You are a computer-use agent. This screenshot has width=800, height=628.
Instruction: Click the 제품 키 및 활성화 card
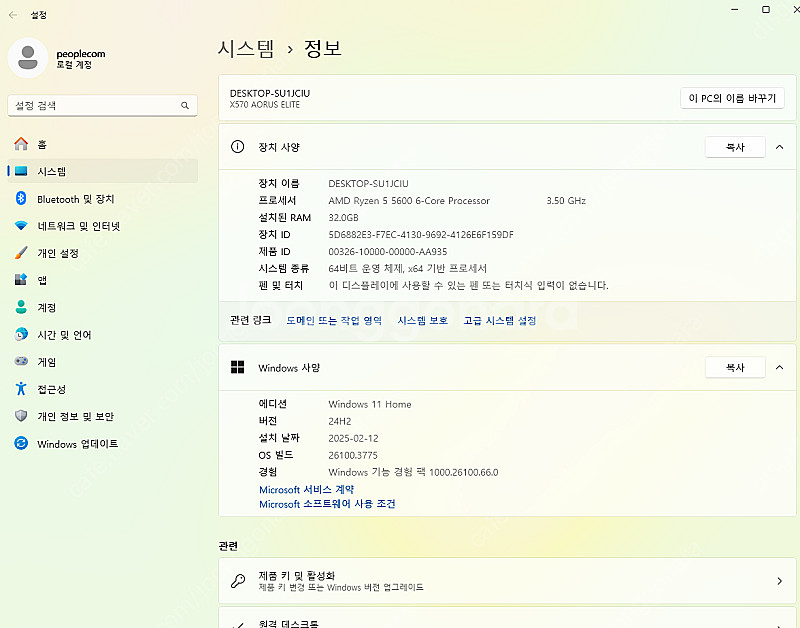point(507,581)
